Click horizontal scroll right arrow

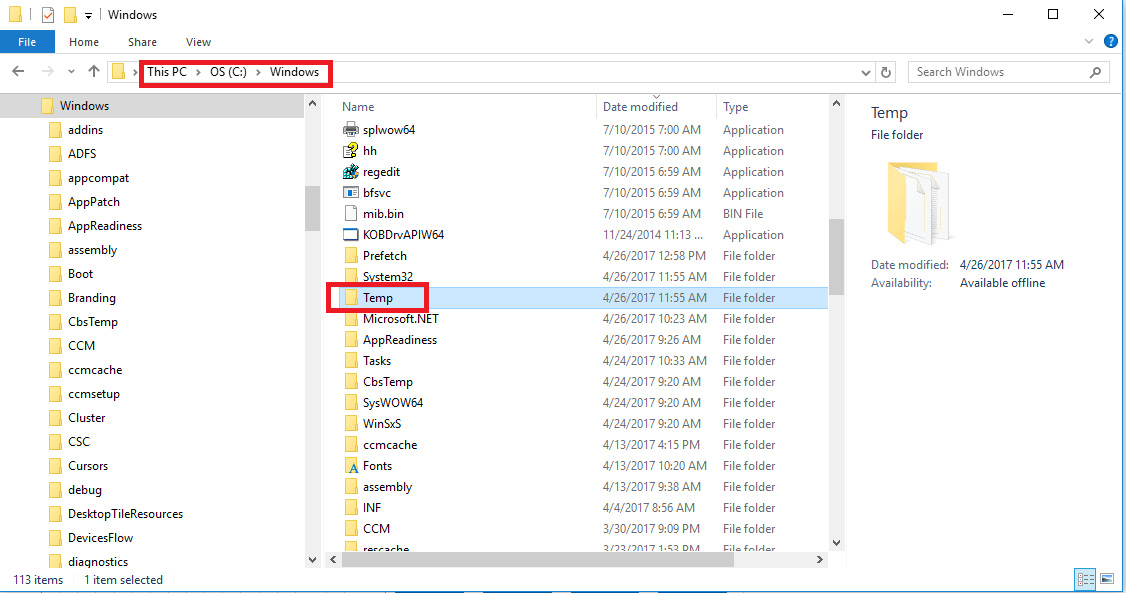coord(820,559)
